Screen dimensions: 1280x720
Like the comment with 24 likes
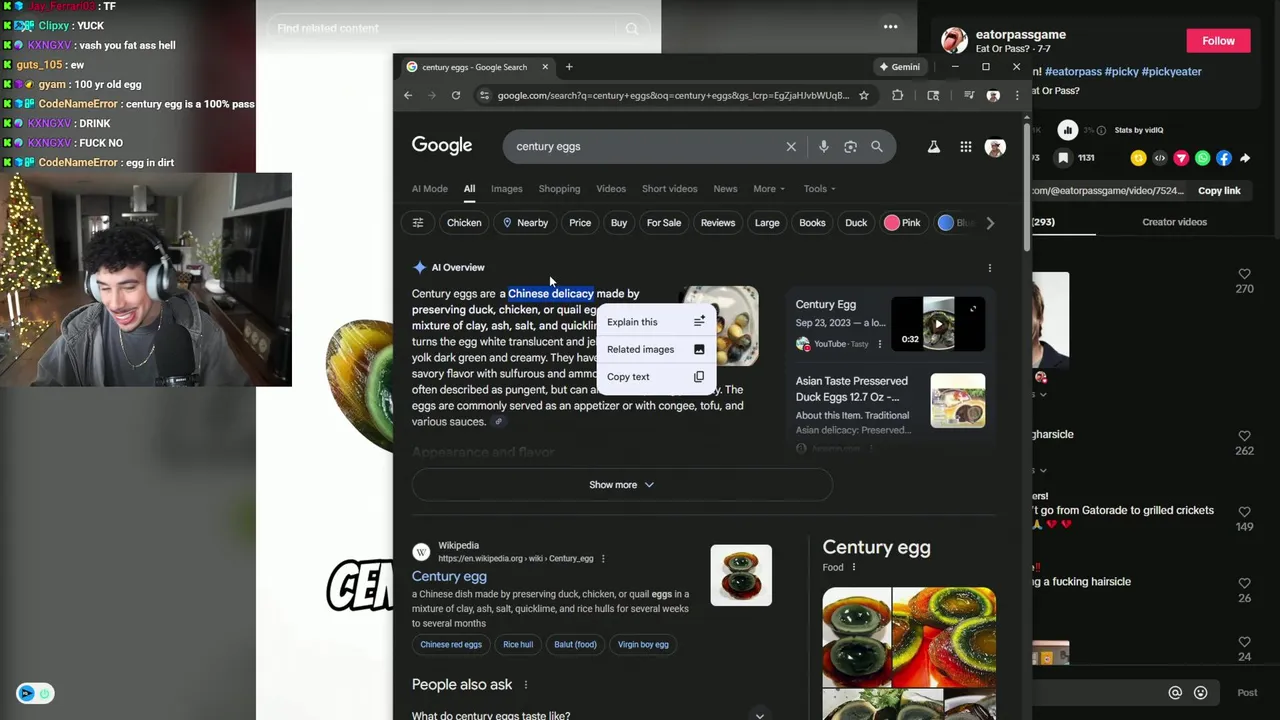[x=1244, y=642]
